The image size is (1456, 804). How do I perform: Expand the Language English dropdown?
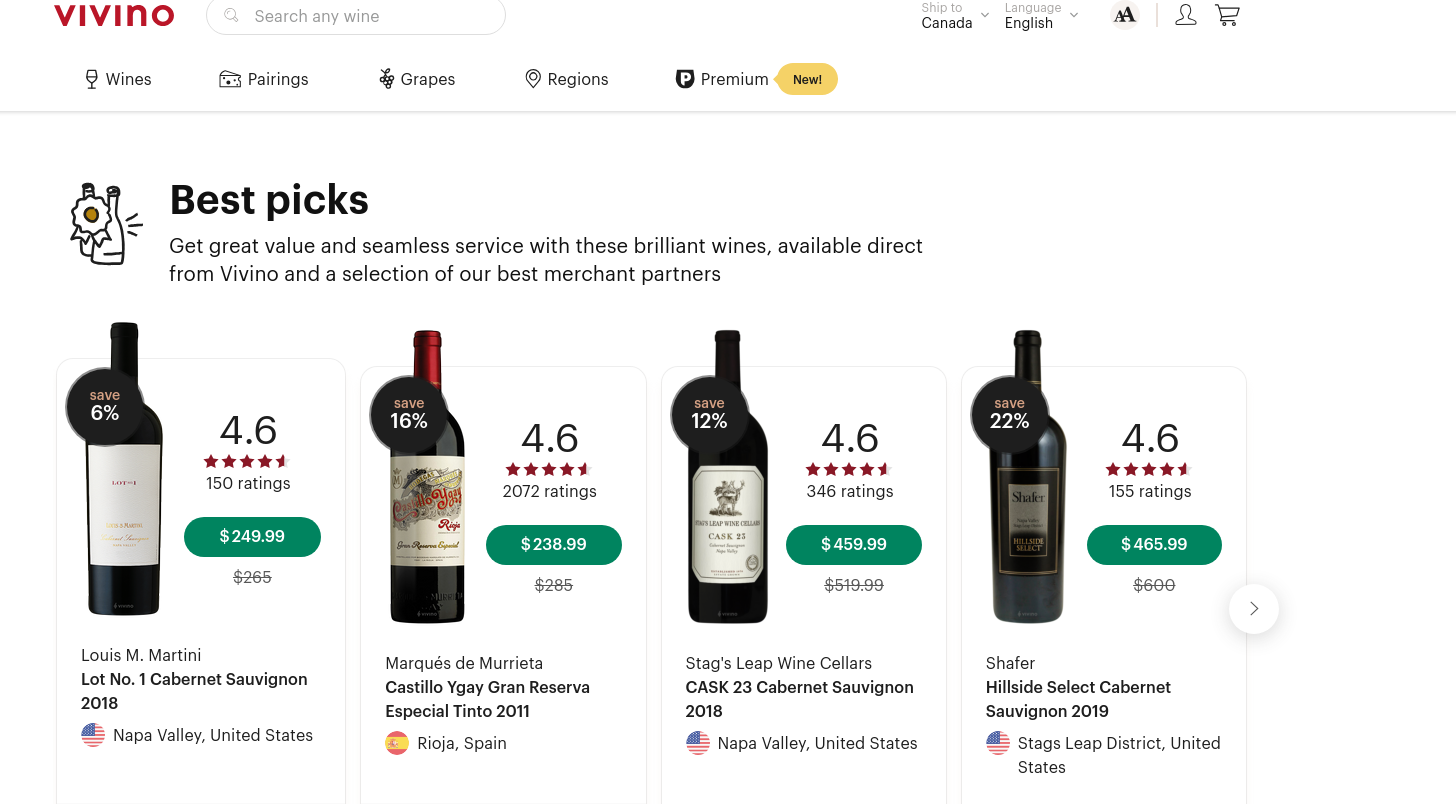pos(1040,16)
